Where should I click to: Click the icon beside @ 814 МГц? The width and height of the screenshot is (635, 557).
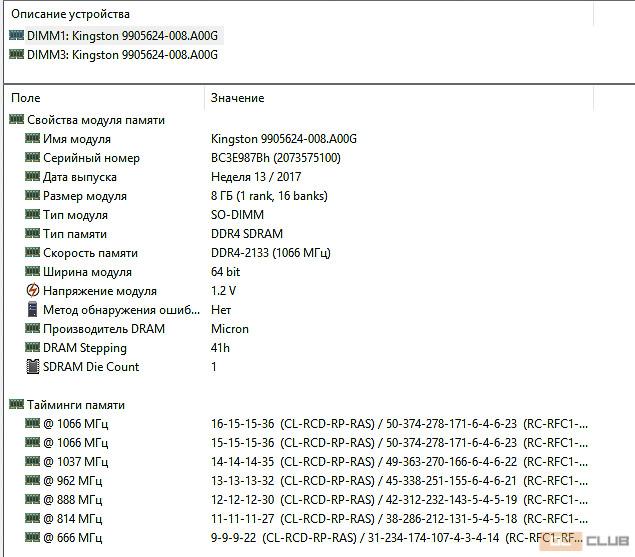(x=32, y=519)
